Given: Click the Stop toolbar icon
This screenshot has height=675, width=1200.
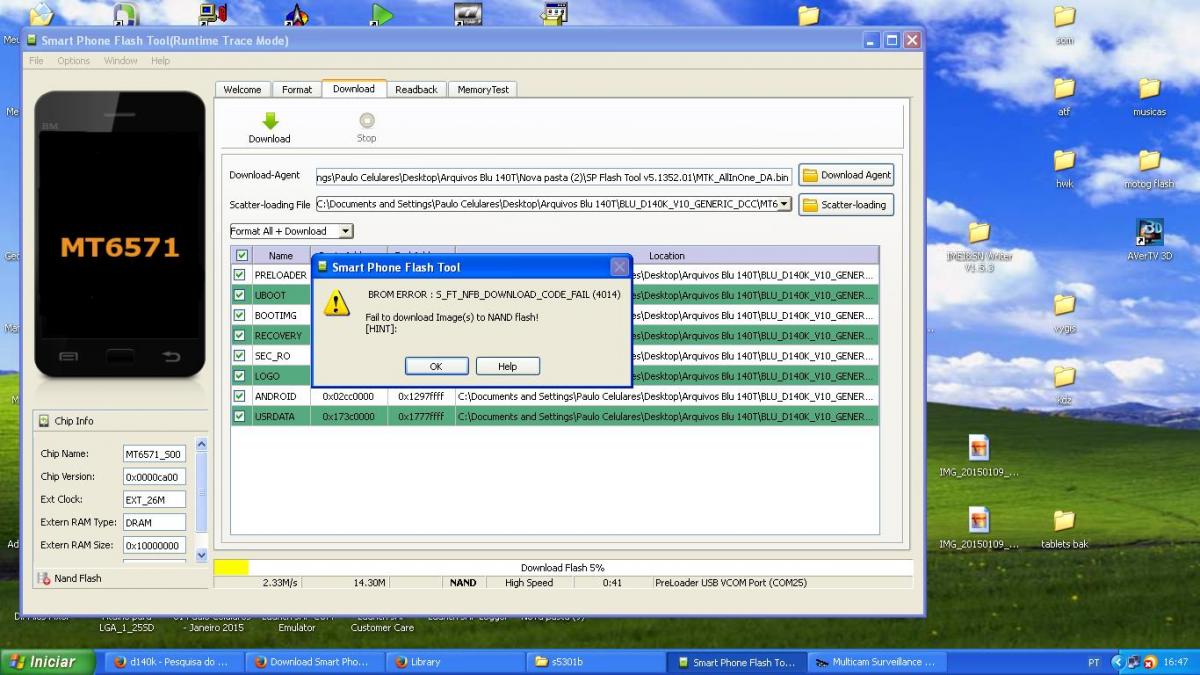Looking at the screenshot, I should tap(366, 121).
